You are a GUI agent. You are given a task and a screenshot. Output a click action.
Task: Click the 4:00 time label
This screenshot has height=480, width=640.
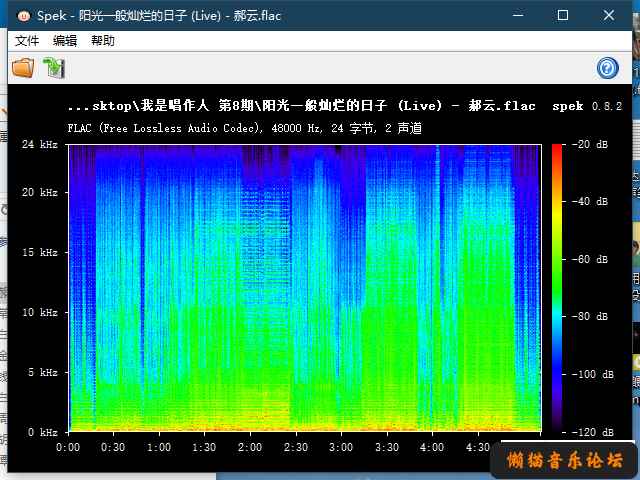(432, 447)
